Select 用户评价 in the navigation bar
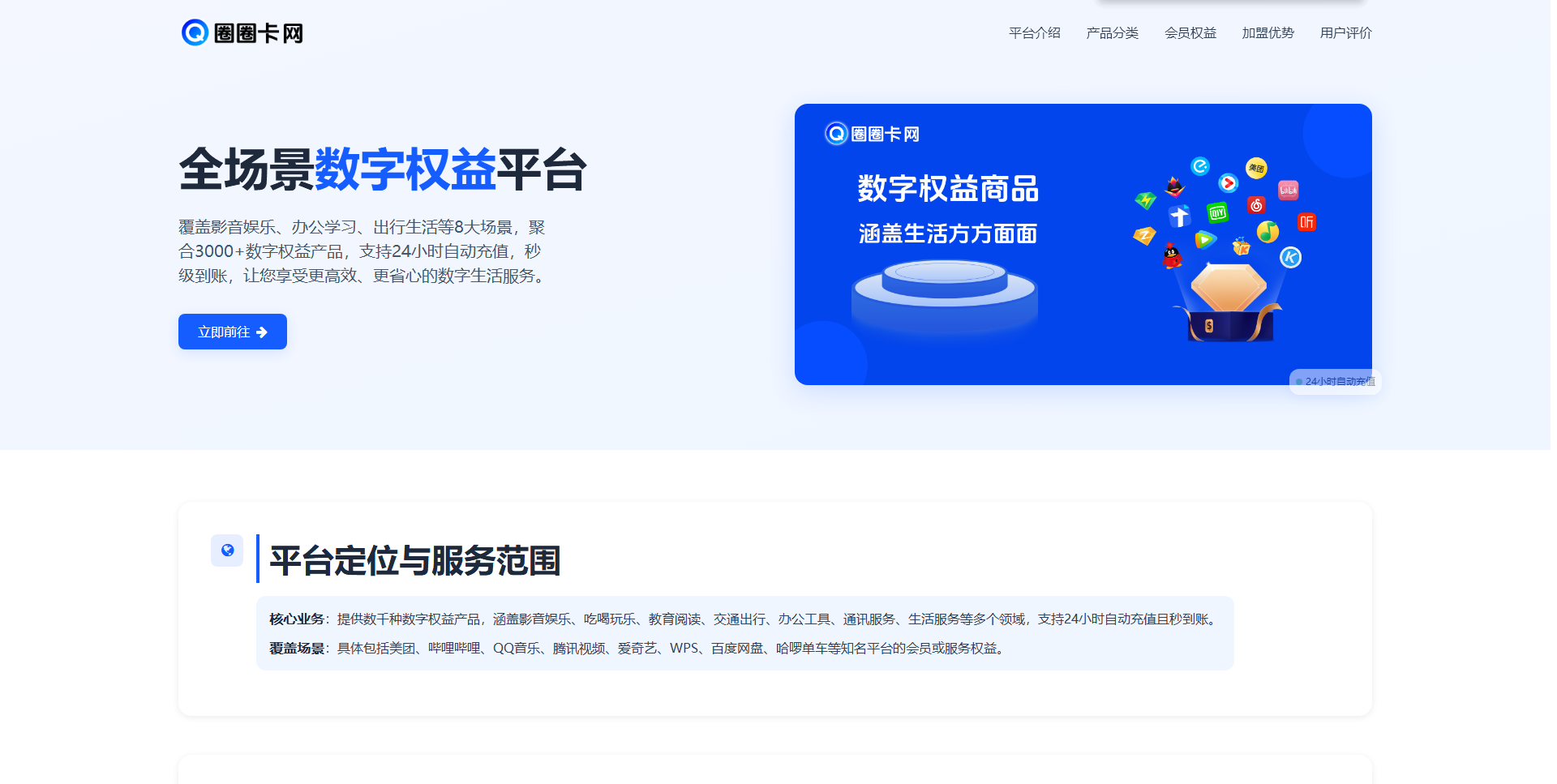This screenshot has height=784, width=1557. [x=1345, y=33]
